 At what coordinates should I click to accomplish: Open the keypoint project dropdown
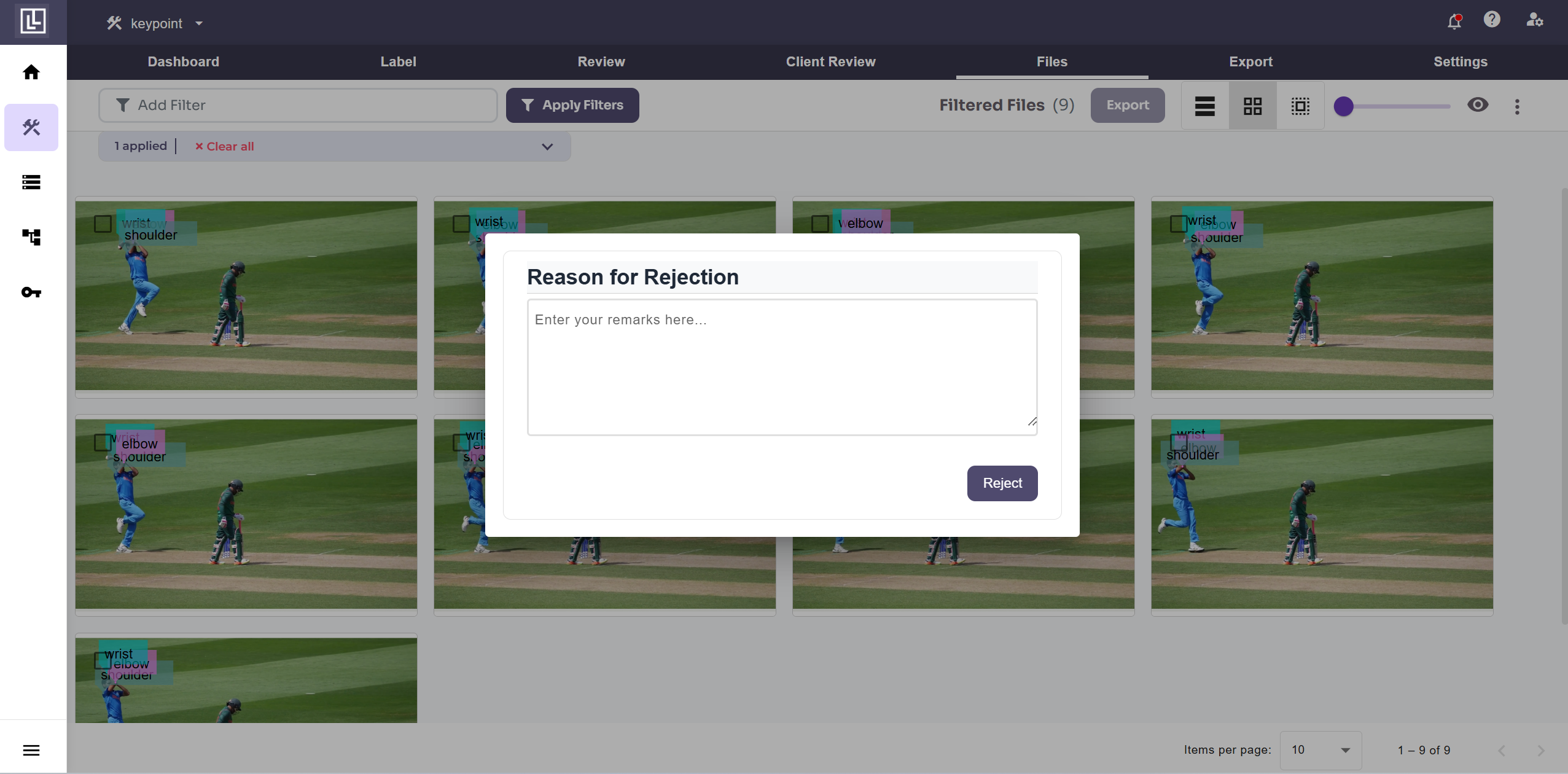[x=155, y=23]
